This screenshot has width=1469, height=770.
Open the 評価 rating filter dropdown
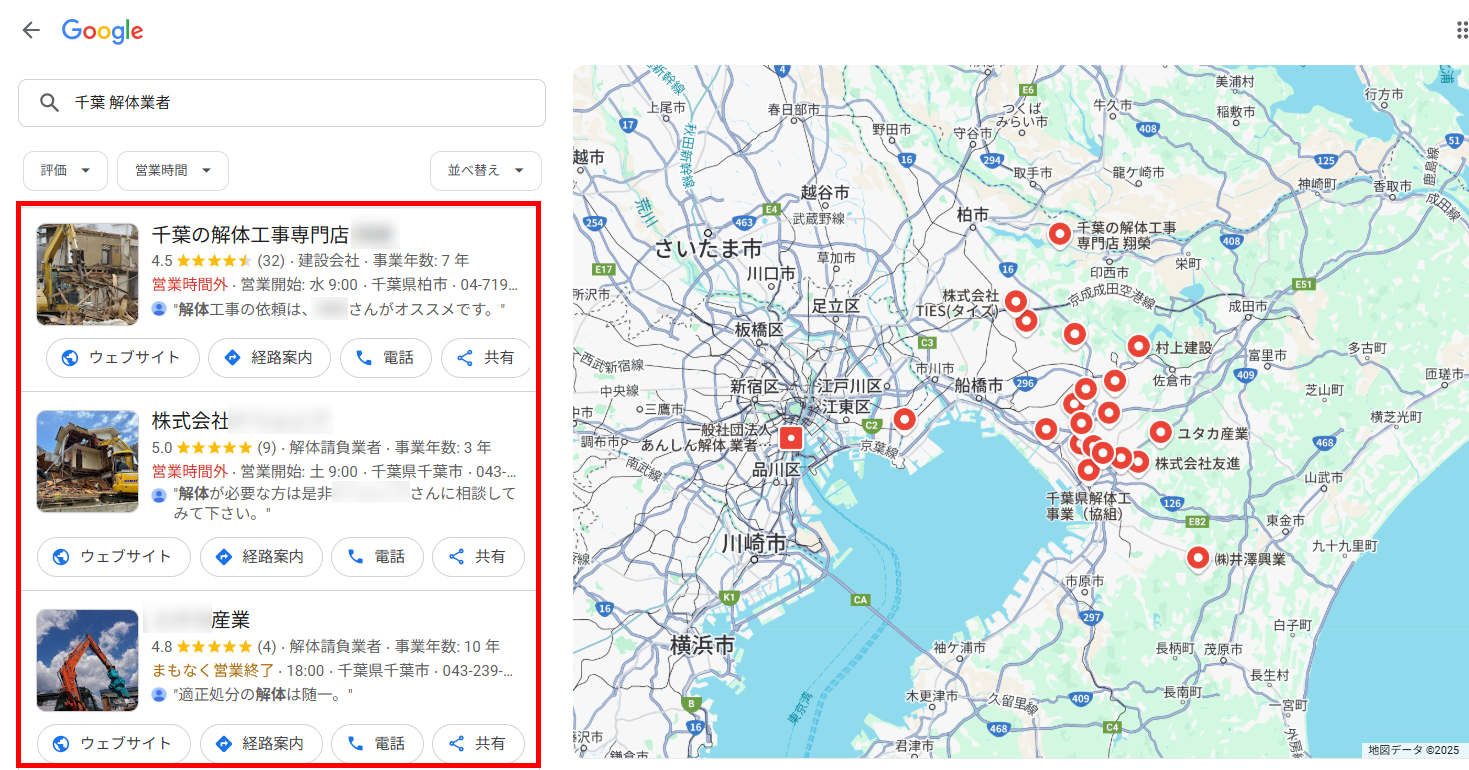(66, 171)
